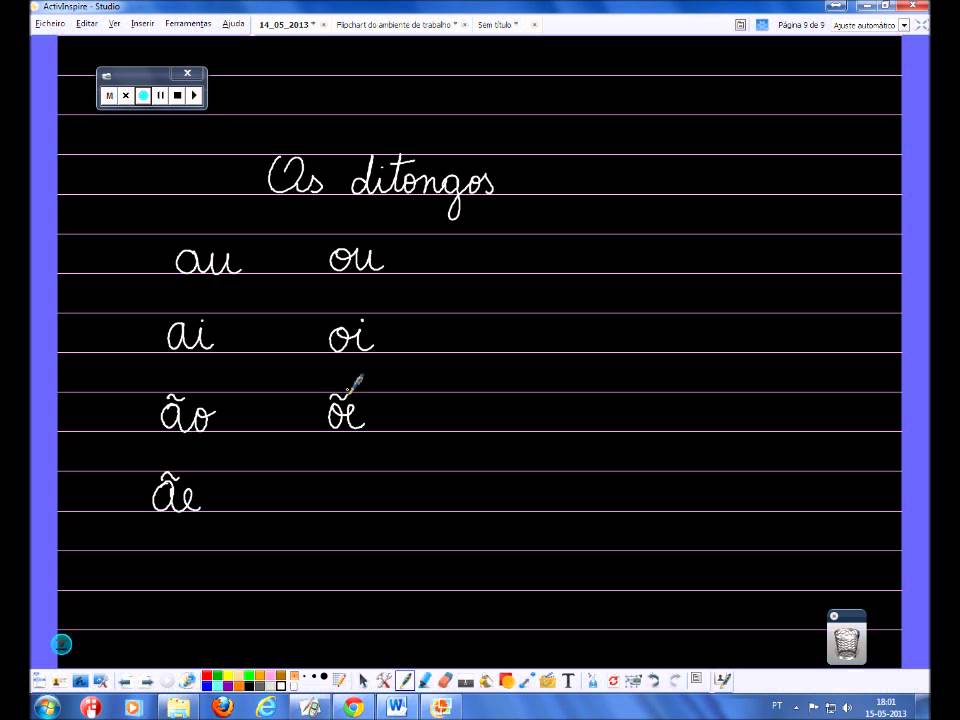Select the Connector tool
Screen dimensions: 960x720
(x=527, y=680)
